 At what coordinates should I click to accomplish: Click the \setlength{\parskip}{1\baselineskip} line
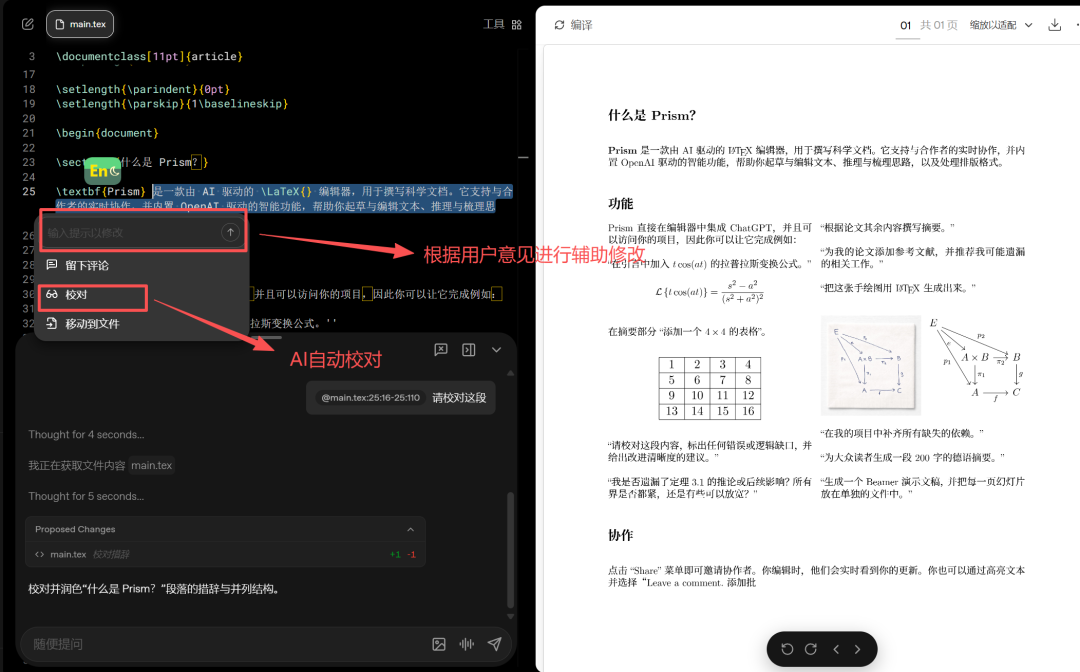[x=172, y=104]
